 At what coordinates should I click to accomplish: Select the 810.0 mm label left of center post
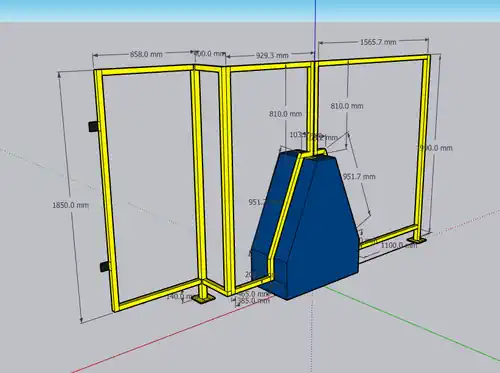(285, 114)
